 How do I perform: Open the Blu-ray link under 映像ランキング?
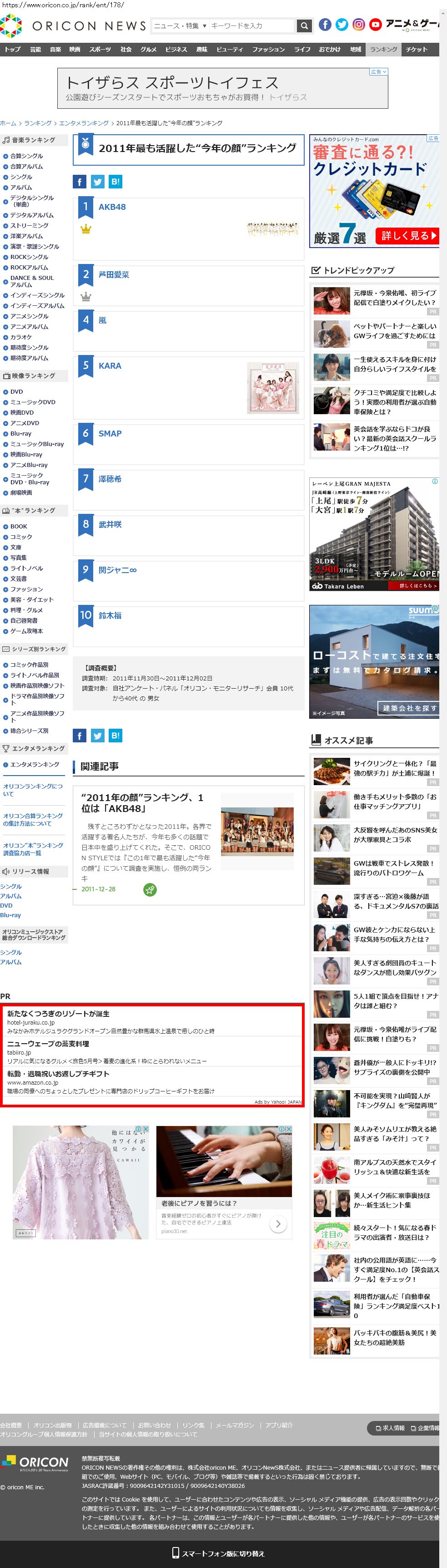coord(20,433)
